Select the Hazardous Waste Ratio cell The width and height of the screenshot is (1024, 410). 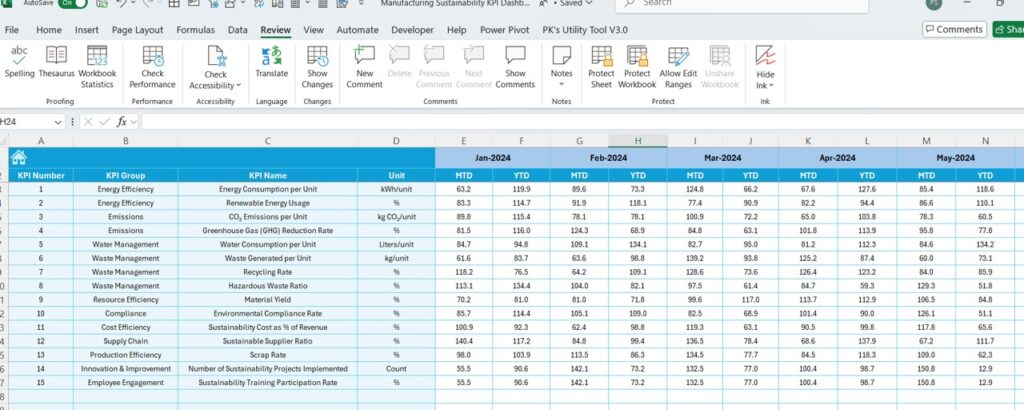[268, 286]
